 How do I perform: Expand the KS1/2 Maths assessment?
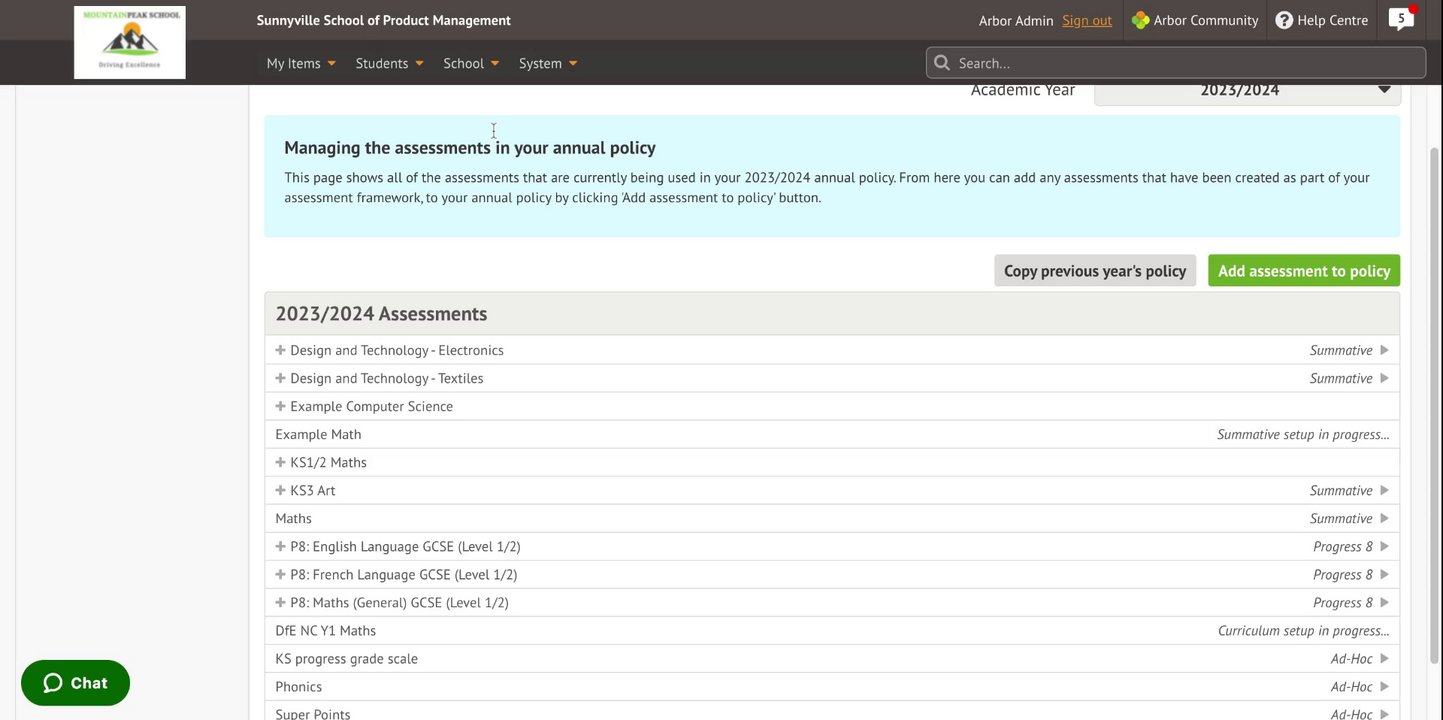281,462
